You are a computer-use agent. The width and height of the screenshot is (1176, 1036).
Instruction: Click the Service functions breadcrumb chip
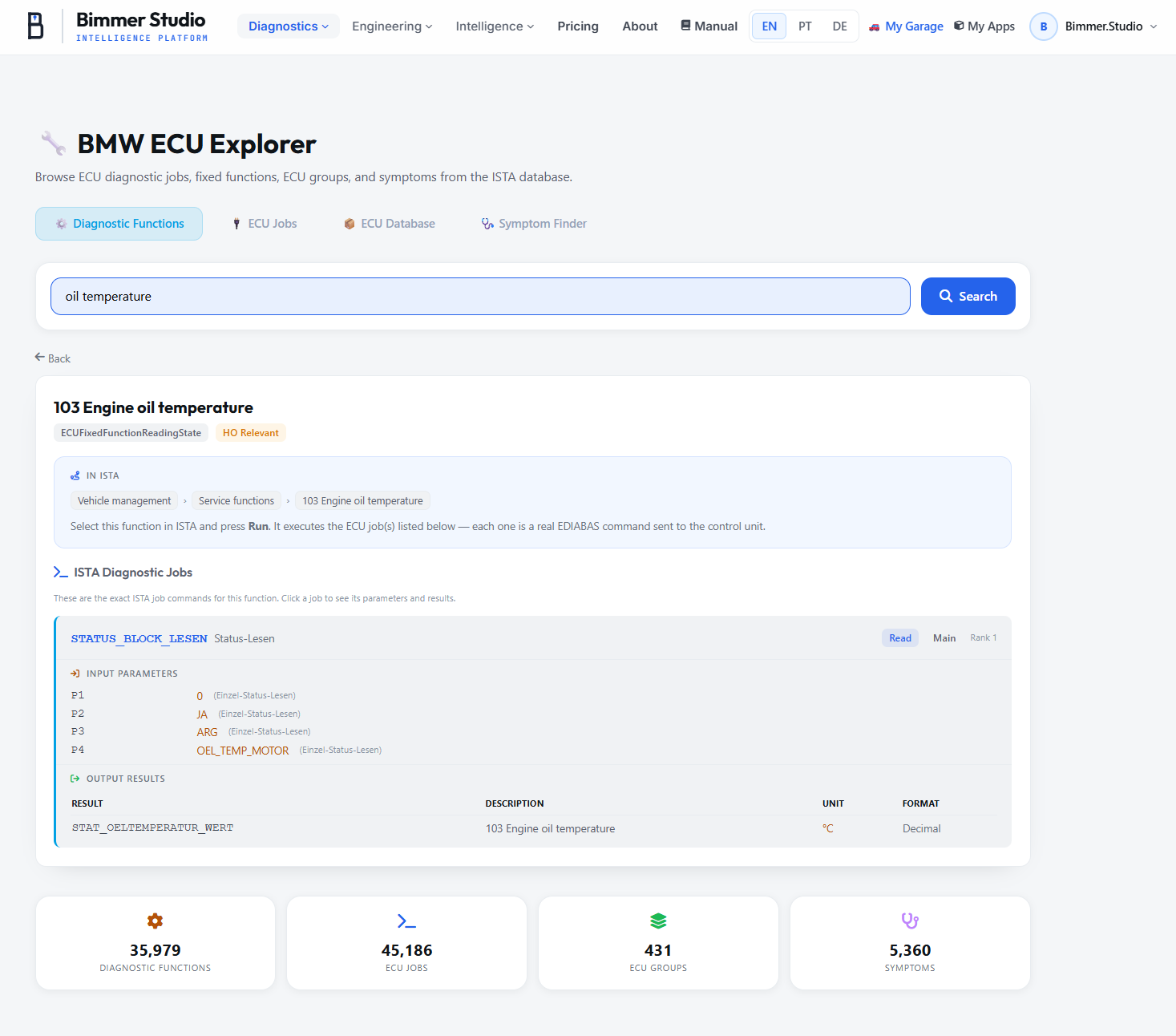click(x=236, y=501)
